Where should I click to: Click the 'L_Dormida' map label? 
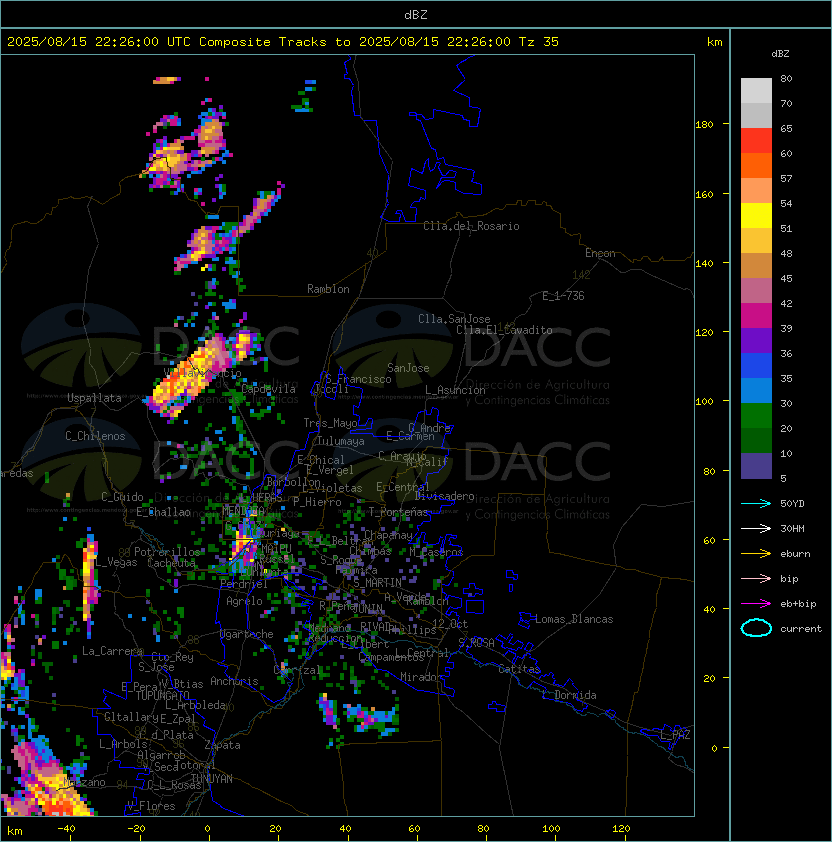click(569, 695)
